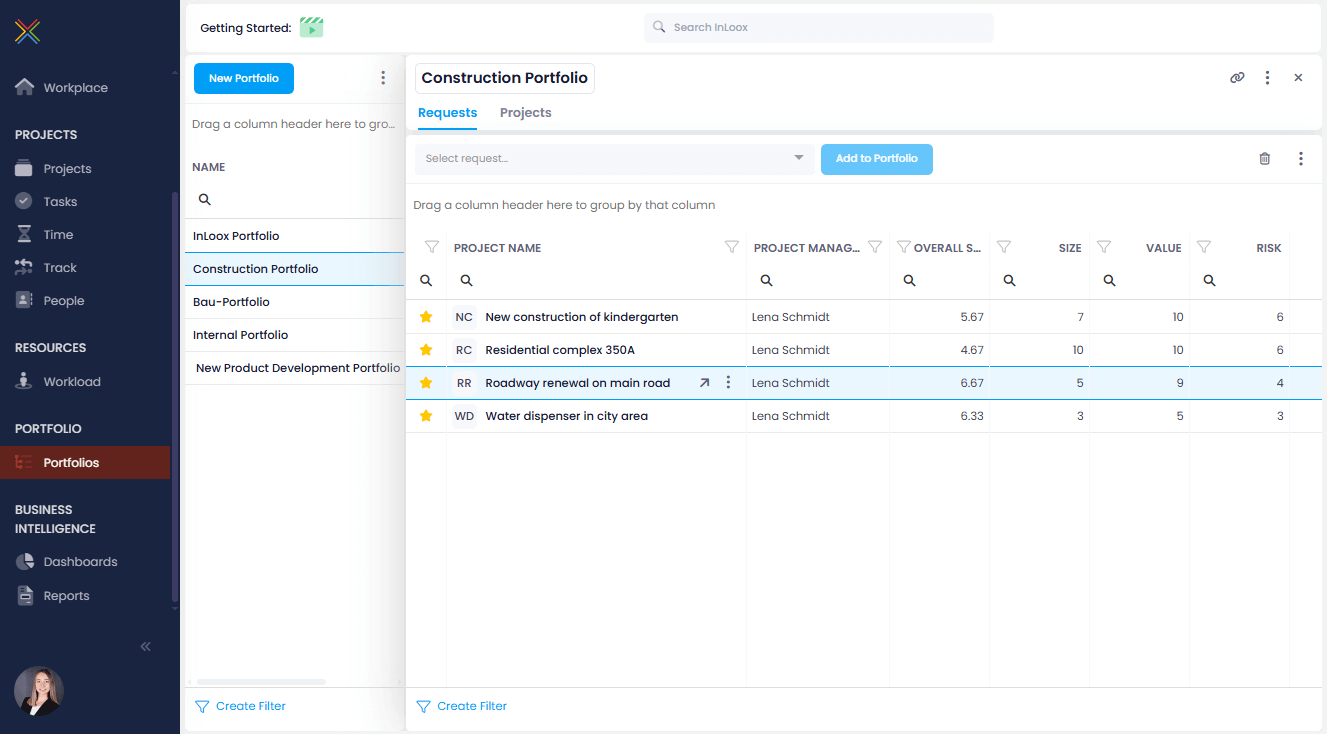Image resolution: width=1327 pixels, height=734 pixels.
Task: Open Roadway renewal request via arrow icon
Action: tap(704, 383)
